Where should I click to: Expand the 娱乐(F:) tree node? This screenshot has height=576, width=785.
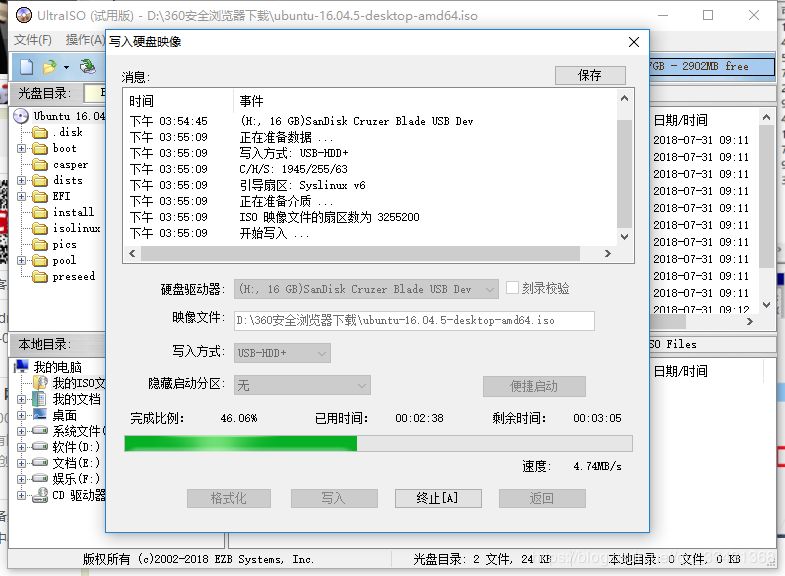(21, 479)
